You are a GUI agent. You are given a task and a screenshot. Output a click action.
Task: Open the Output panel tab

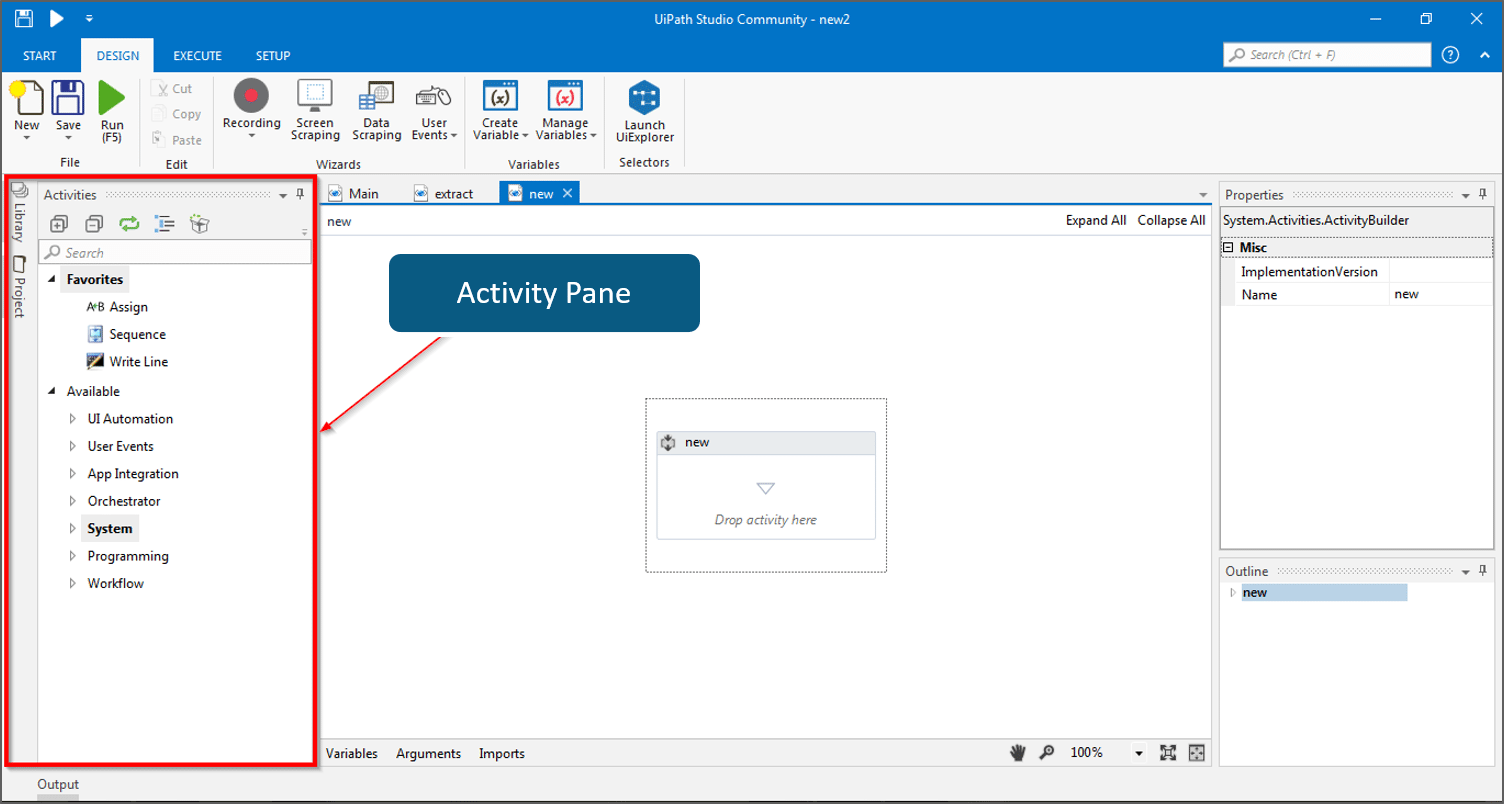coord(58,785)
